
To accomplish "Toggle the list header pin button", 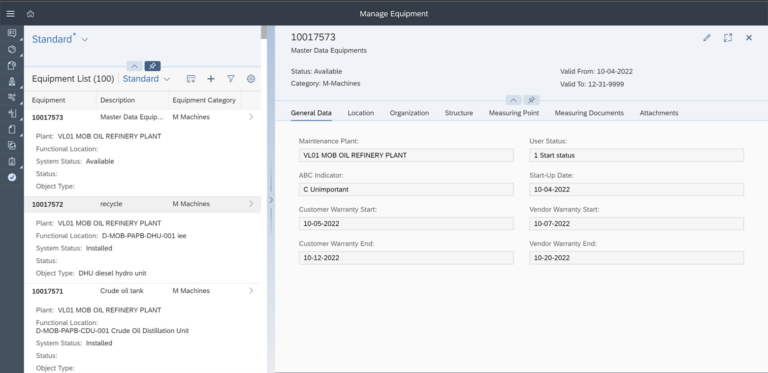I will (152, 66).
